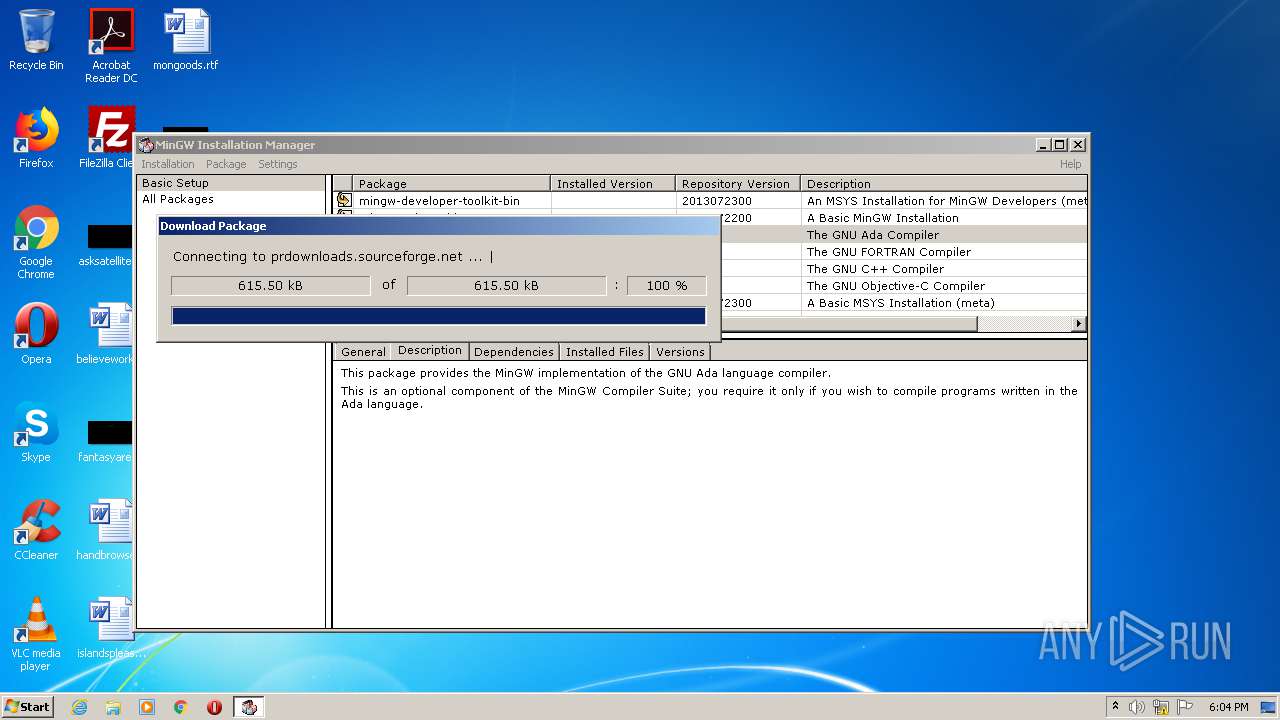This screenshot has height=720, width=1280.
Task: Click the taskbar clock showing 6:04 PM
Action: [1228, 707]
